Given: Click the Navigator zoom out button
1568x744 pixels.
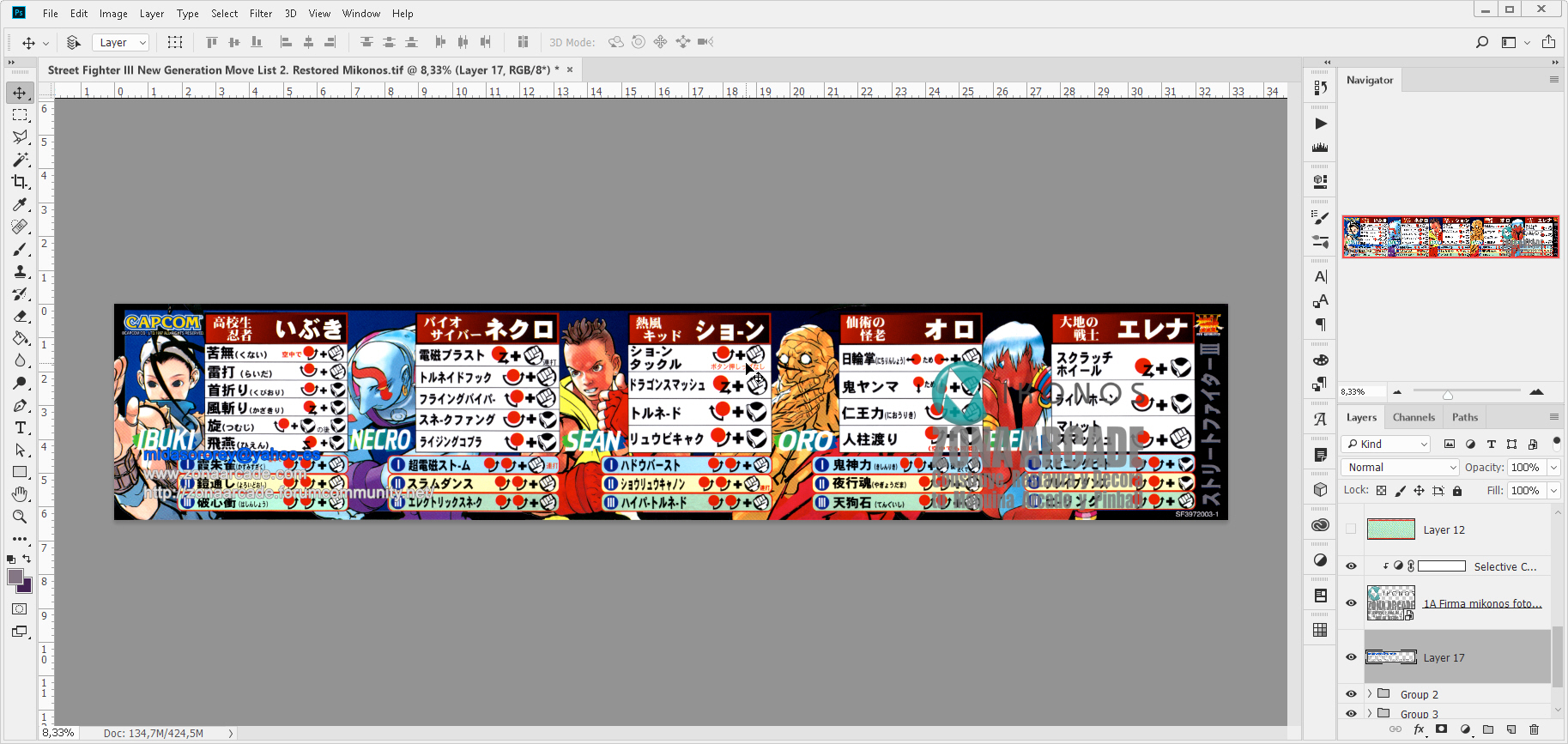Looking at the screenshot, I should tap(1397, 392).
